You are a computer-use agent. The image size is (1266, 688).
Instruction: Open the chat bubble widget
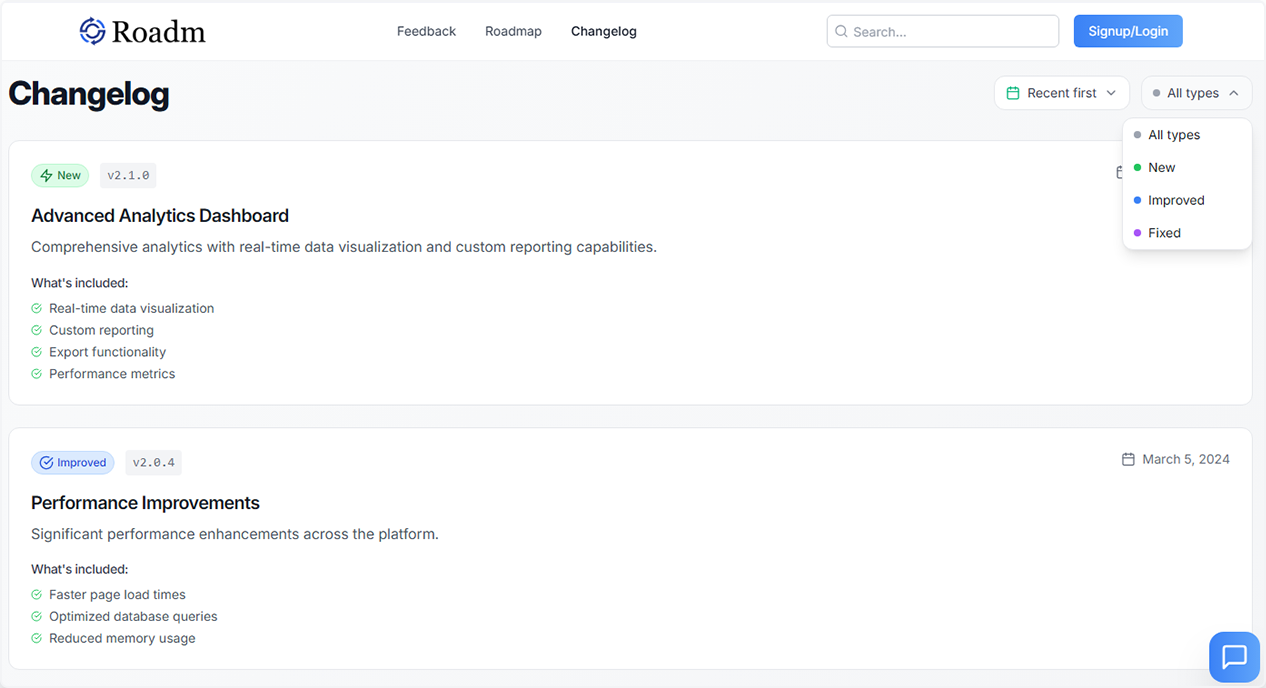1233,657
